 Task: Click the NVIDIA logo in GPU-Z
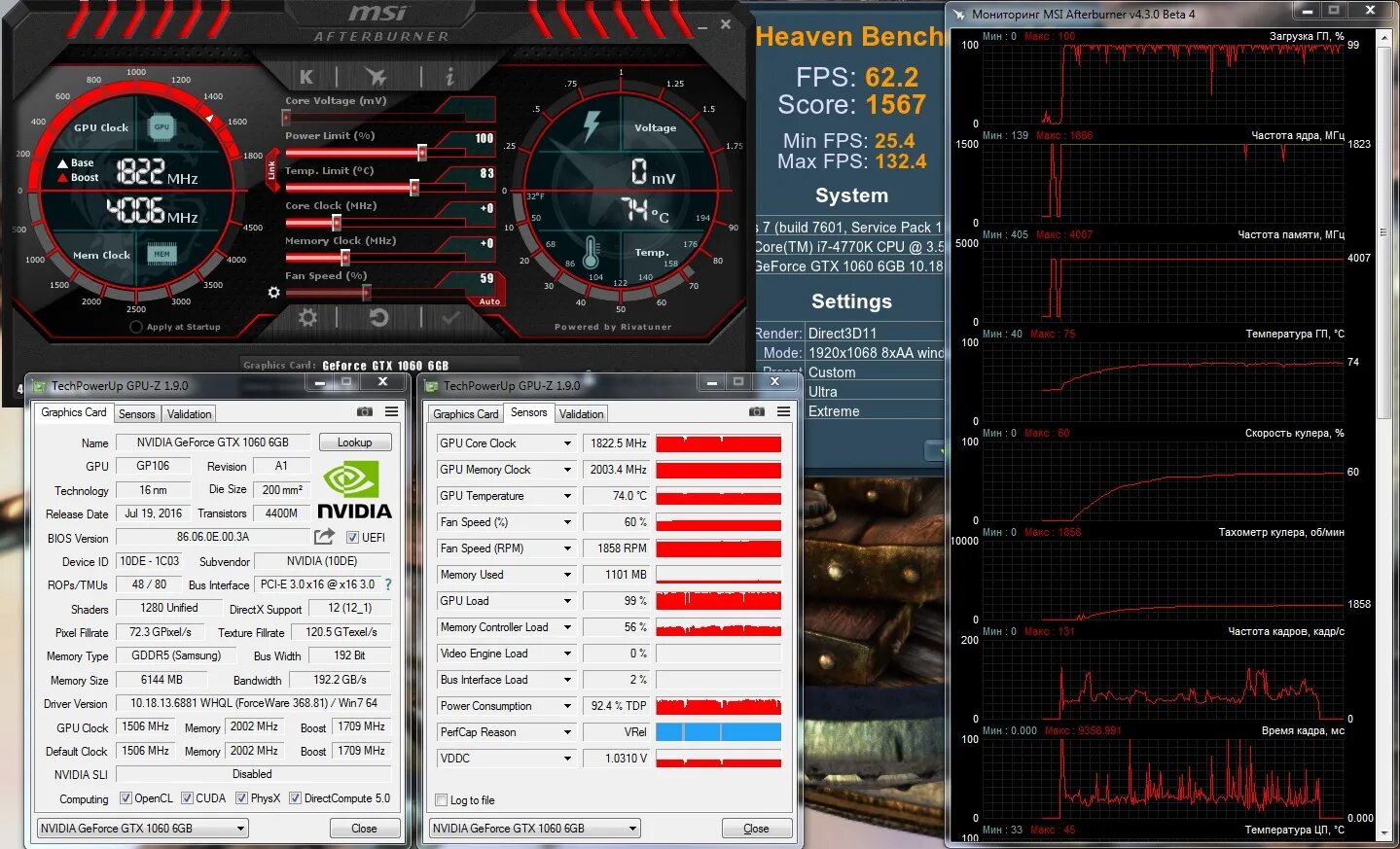354,491
